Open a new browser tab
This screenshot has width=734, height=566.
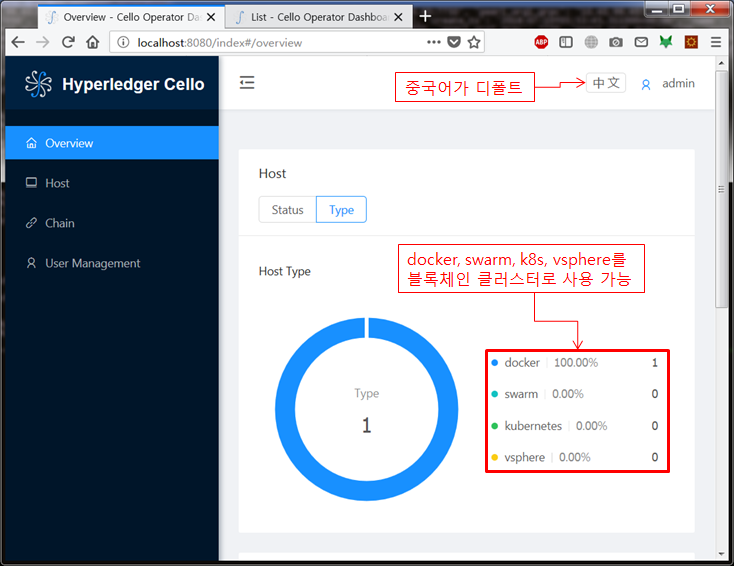[x=425, y=16]
